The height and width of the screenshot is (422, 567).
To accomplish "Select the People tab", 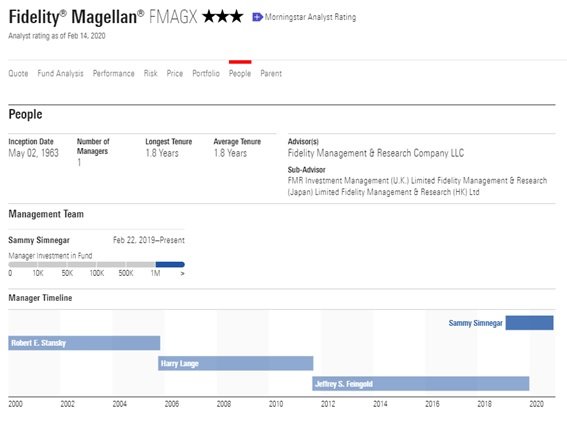I will click(x=240, y=73).
